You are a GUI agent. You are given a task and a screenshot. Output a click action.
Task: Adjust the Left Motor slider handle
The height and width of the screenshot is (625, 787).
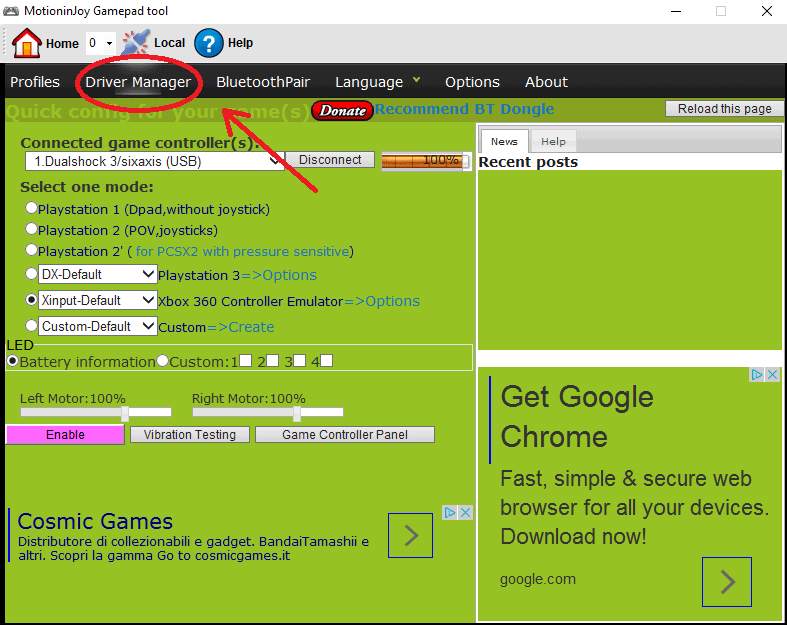125,413
